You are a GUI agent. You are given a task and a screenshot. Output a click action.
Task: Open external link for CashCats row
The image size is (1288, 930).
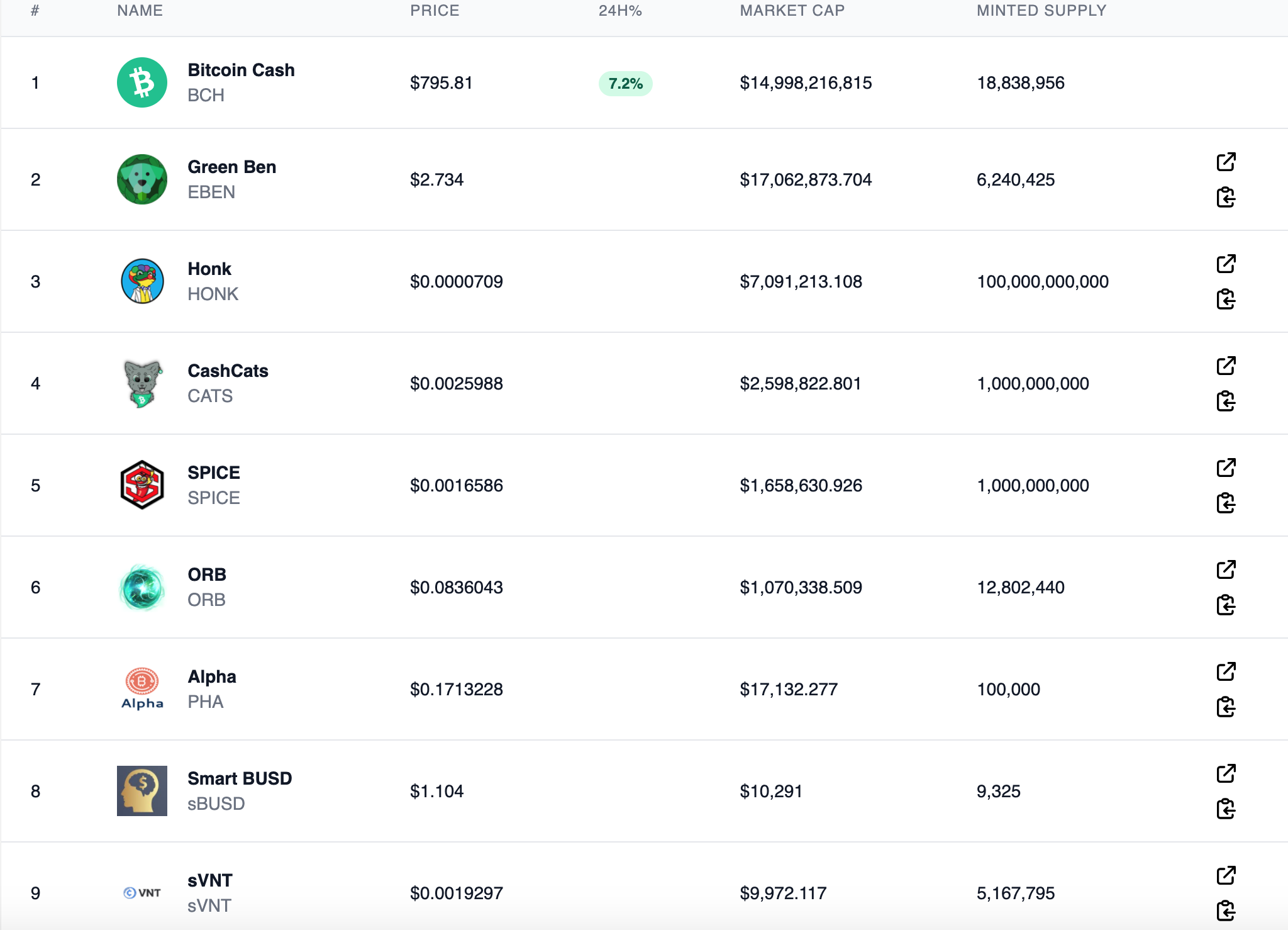[x=1226, y=366]
